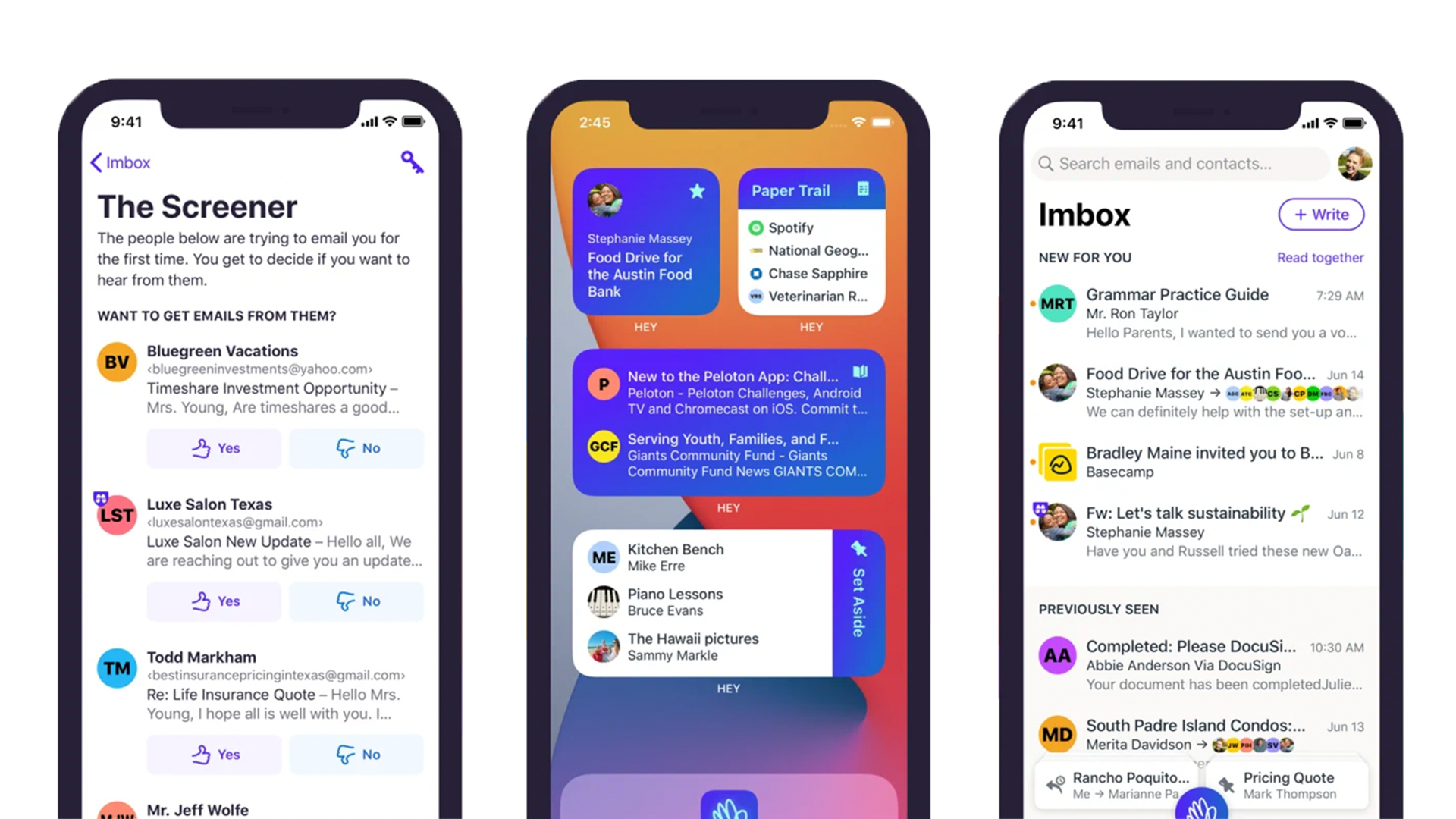Toggle No for Luxe Salon Texas email
The width and height of the screenshot is (1456, 819).
[358, 600]
